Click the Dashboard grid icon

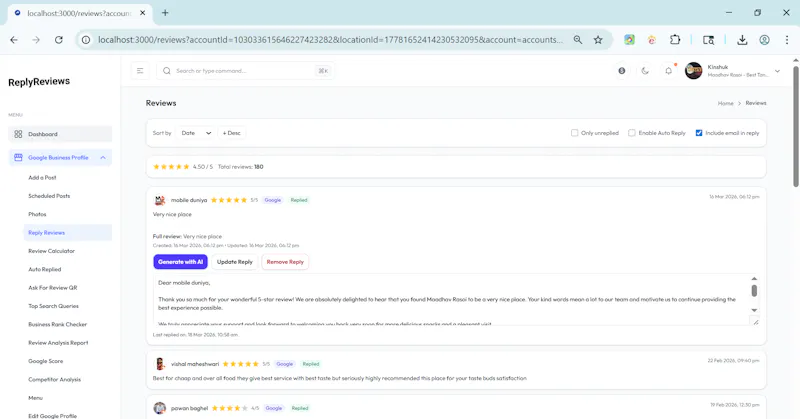click(18, 134)
